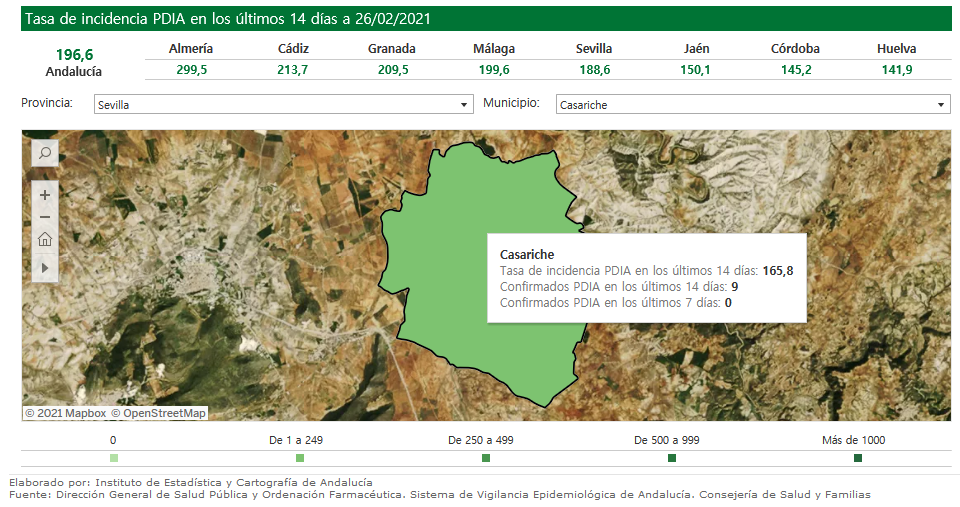Image resolution: width=960 pixels, height=507 pixels.
Task: Expand map tools with arrow icon
Action: pyautogui.click(x=45, y=267)
